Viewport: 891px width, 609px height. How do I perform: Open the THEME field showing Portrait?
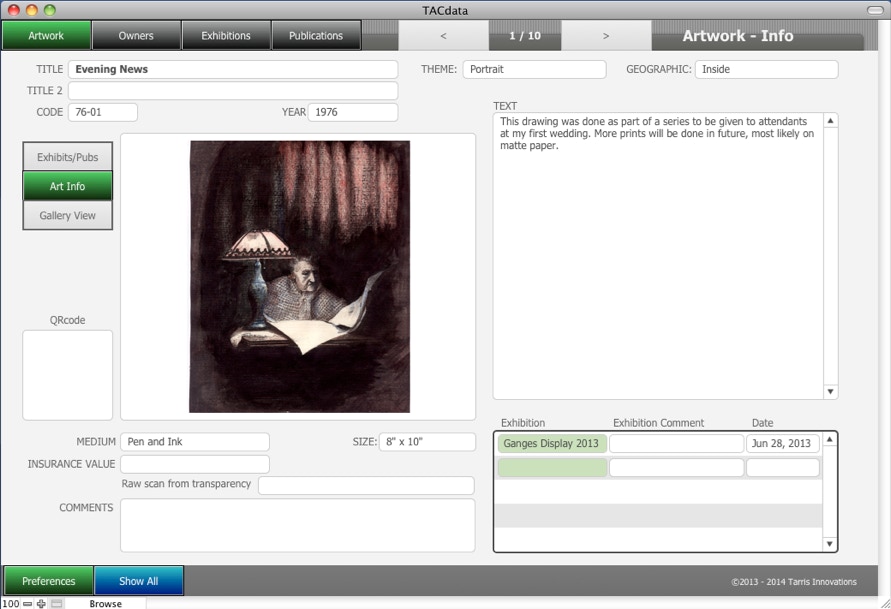click(x=533, y=70)
